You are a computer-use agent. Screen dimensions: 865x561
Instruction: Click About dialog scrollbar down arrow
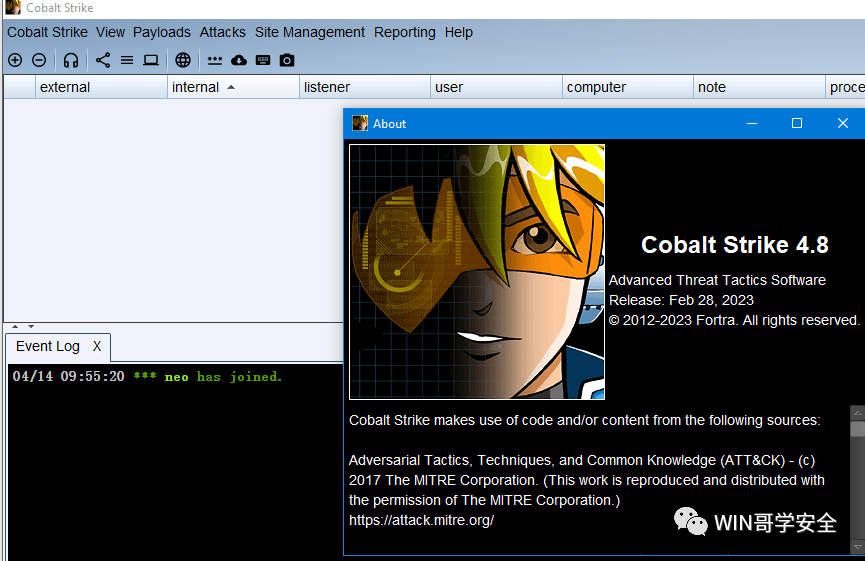click(857, 547)
